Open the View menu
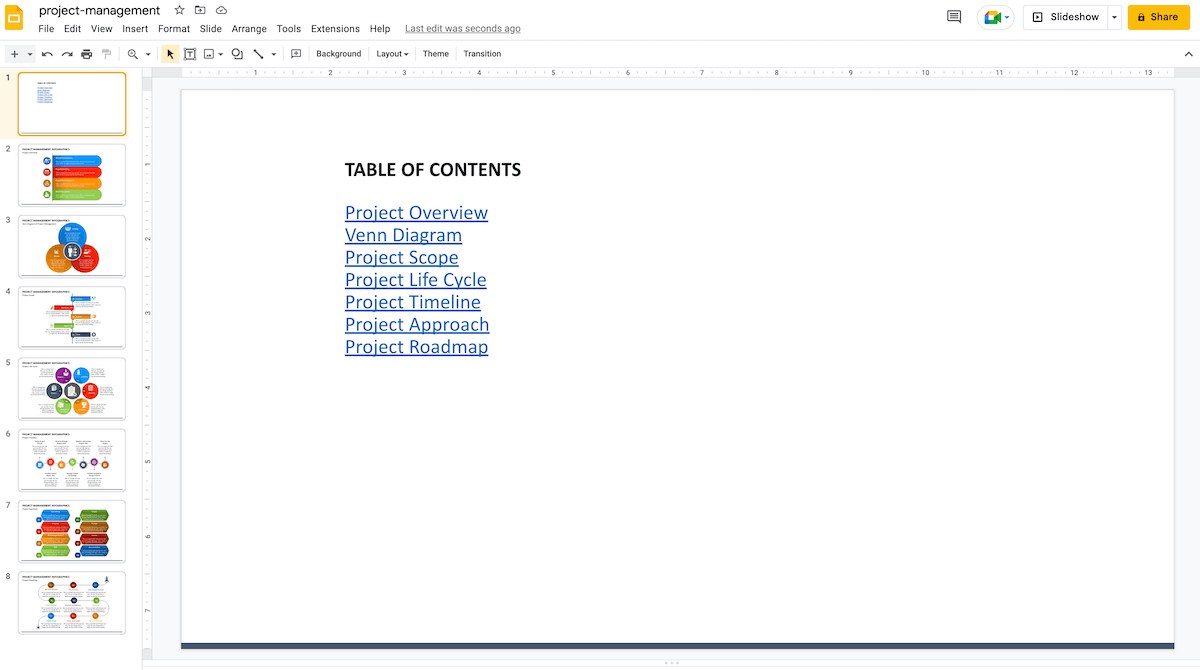Viewport: 1200px width, 670px height. tap(102, 29)
